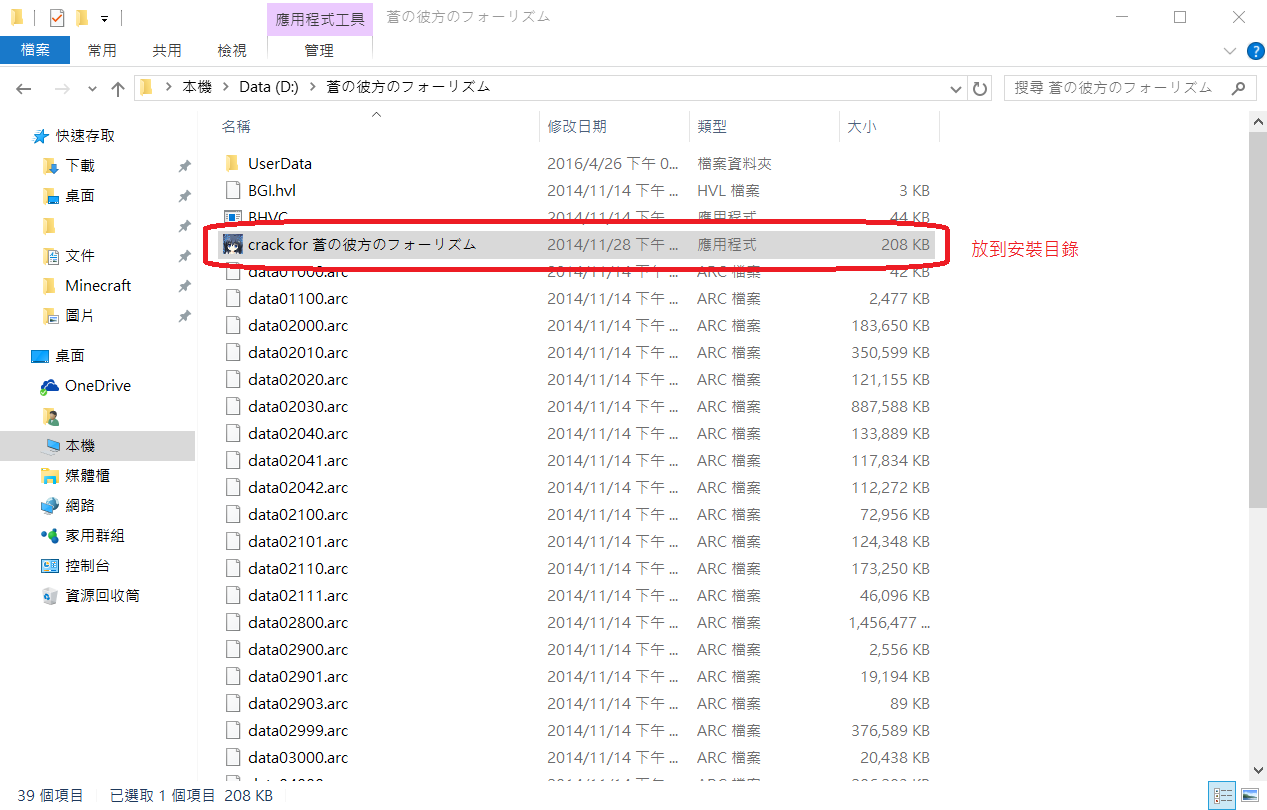The height and width of the screenshot is (810, 1267).
Task: Click the 應用程式工具 contextual tab header
Action: tap(320, 17)
